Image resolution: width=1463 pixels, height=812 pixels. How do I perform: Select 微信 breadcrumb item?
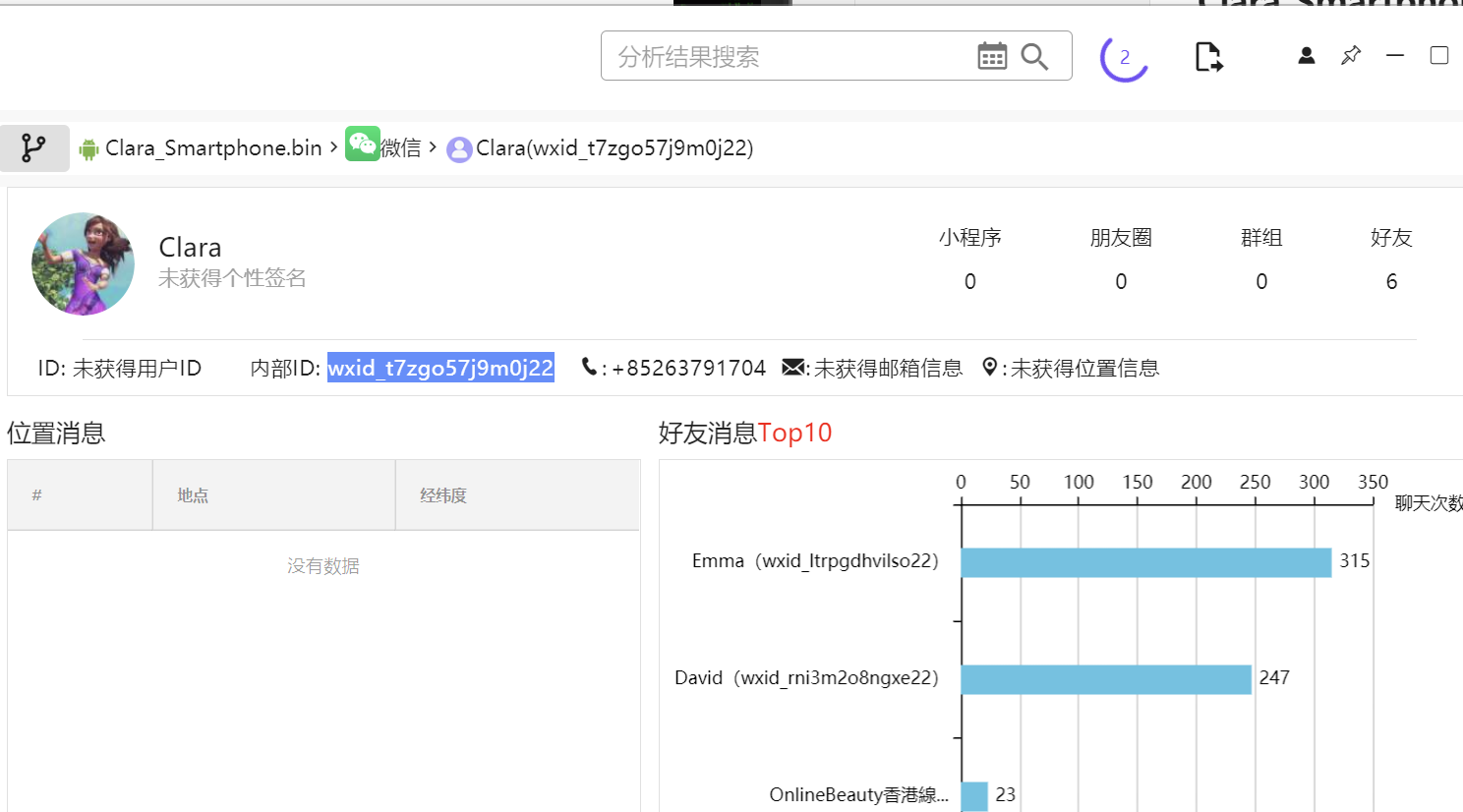tap(401, 147)
